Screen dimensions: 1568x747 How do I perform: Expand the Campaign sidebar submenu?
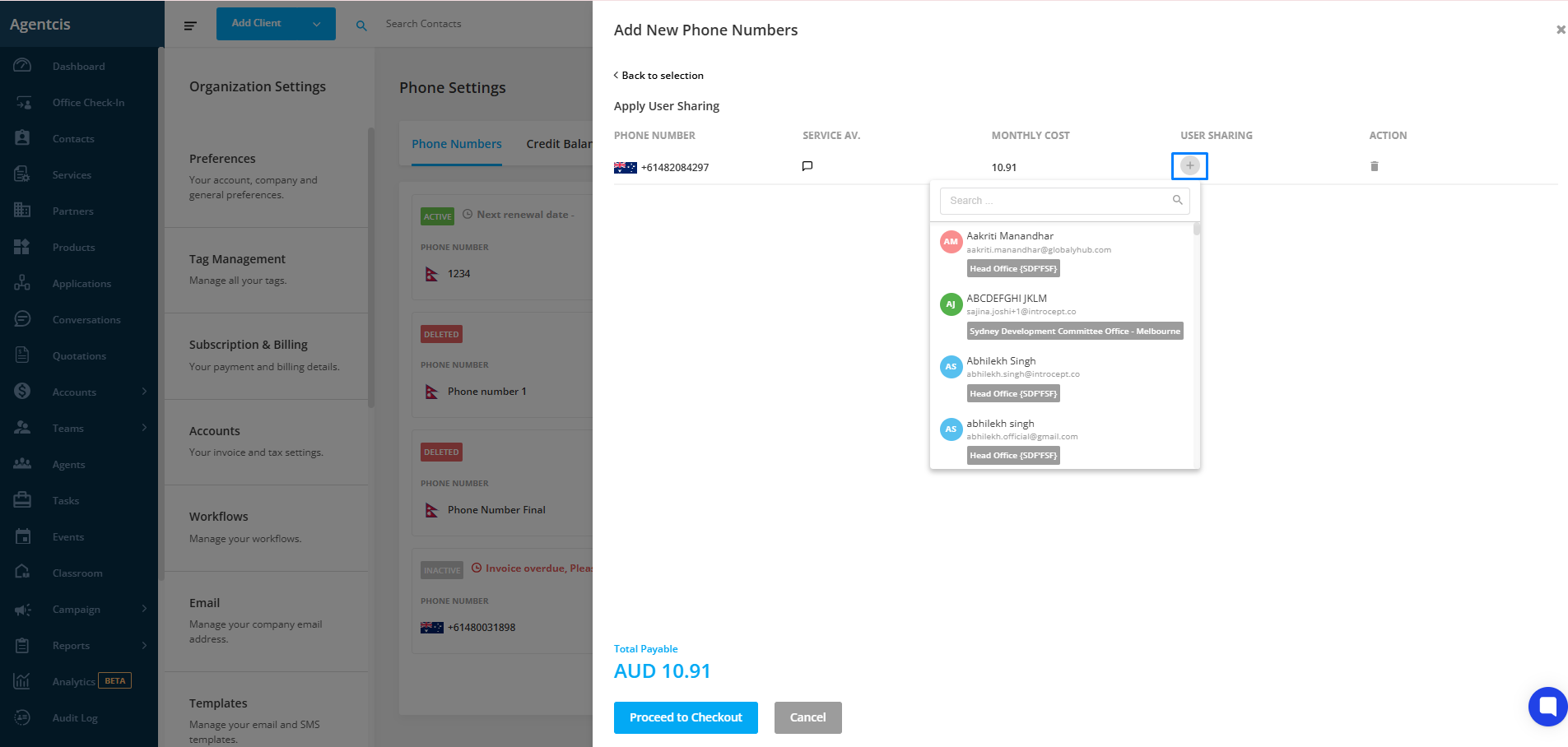point(144,609)
